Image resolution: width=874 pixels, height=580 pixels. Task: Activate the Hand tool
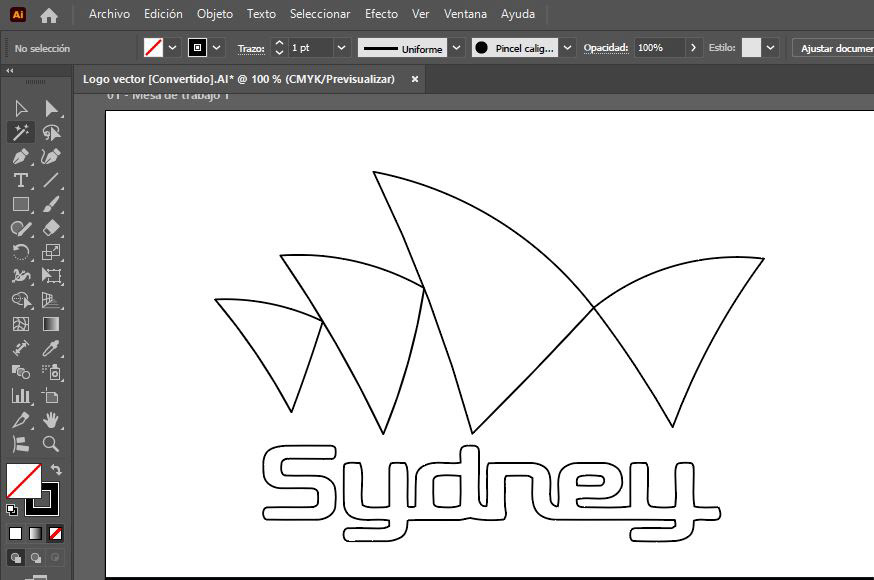pos(51,420)
